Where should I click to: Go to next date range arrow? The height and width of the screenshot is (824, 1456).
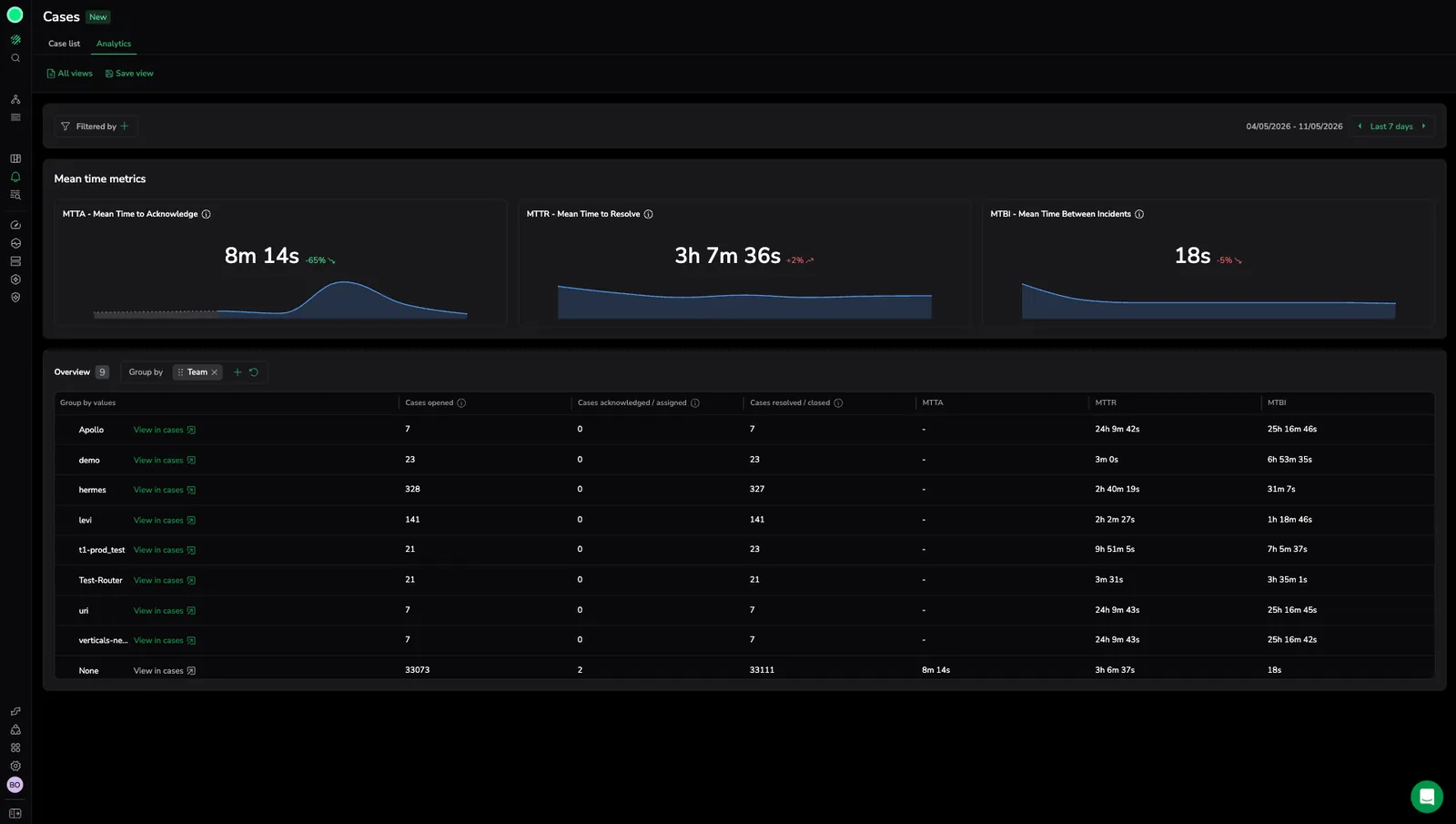[x=1423, y=127]
